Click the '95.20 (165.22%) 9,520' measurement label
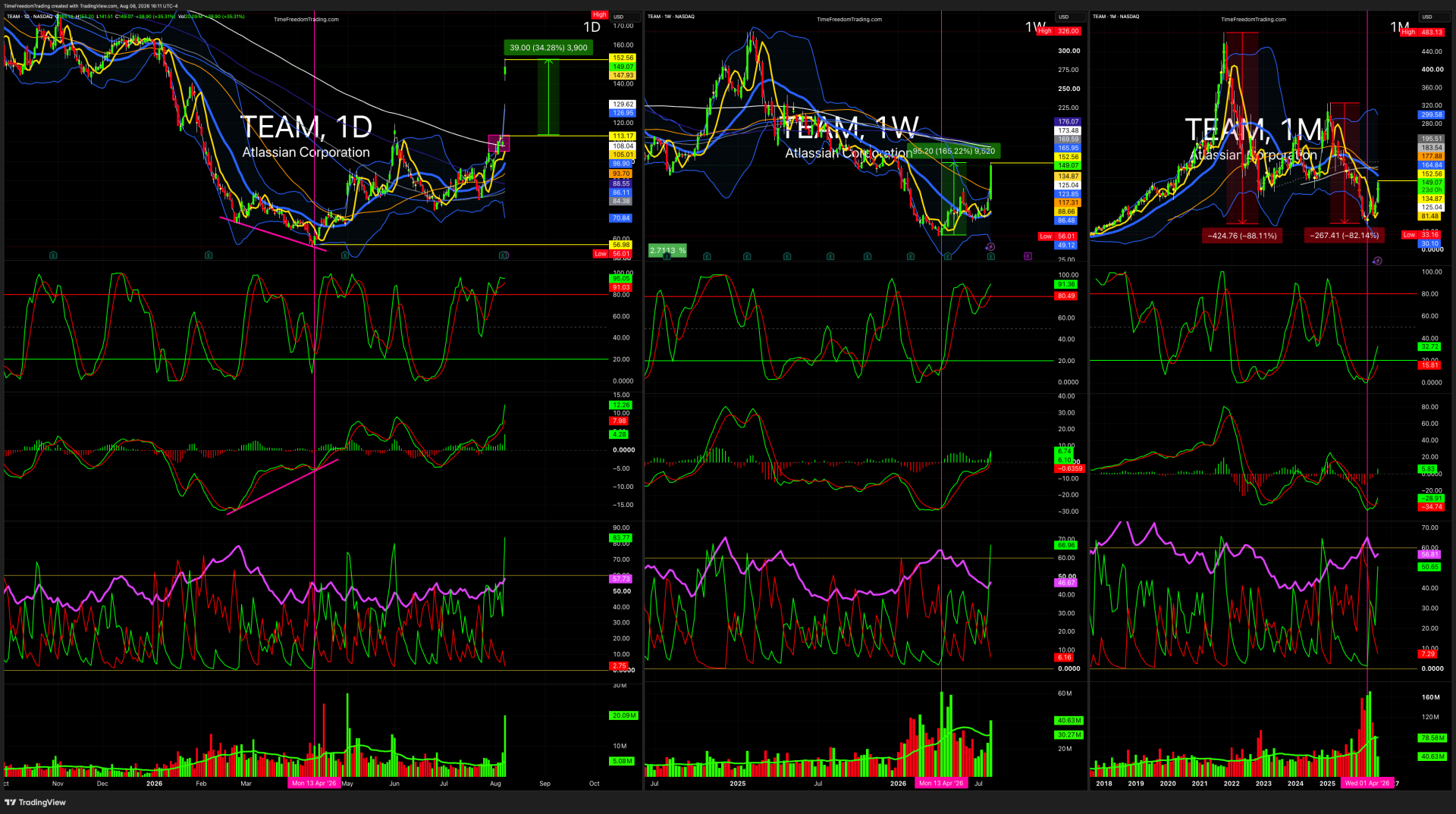Screen dimensions: 1456x814 [x=954, y=151]
